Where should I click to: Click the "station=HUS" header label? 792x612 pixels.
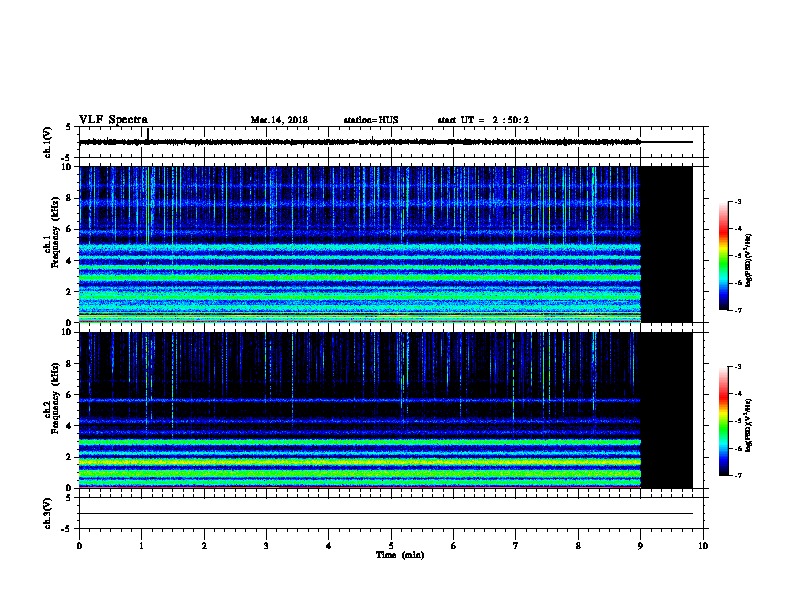coord(371,120)
